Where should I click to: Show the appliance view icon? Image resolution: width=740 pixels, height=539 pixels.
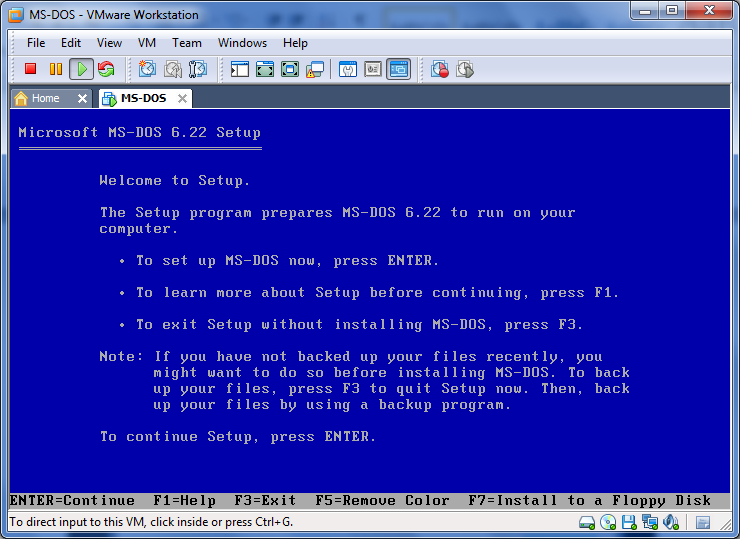(x=373, y=69)
